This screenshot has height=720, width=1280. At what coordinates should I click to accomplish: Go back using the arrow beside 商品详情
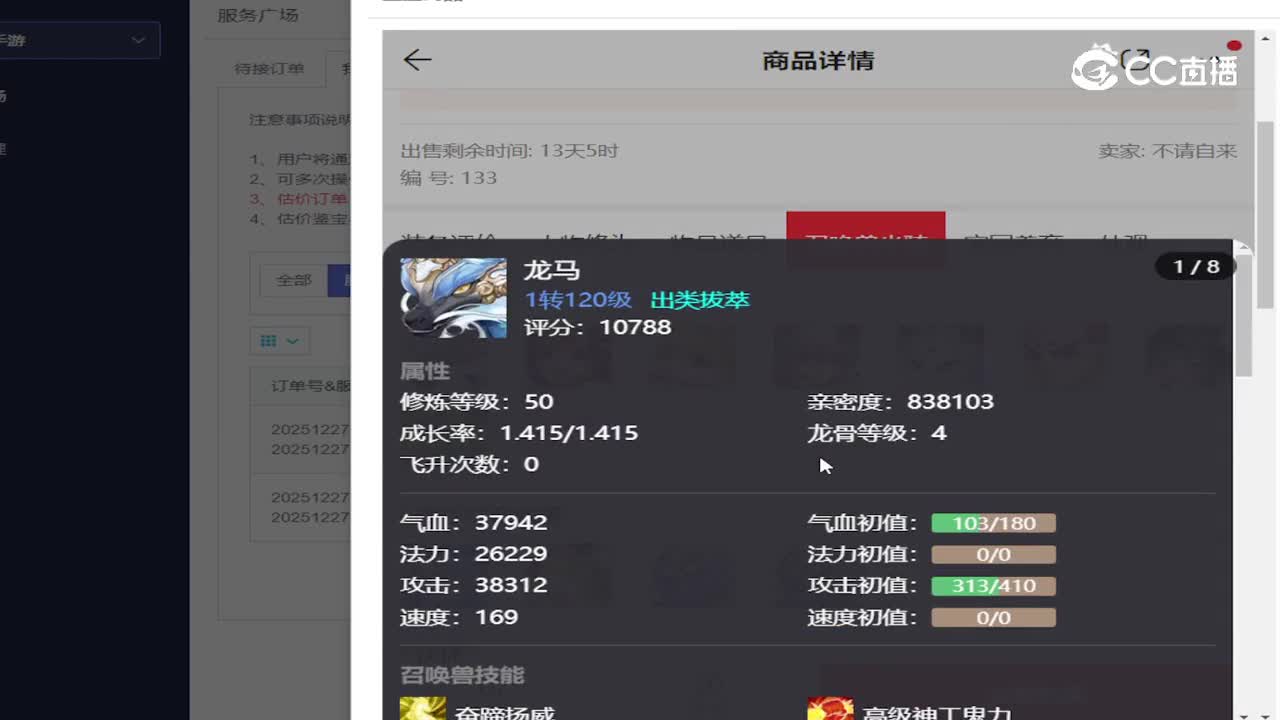417,60
